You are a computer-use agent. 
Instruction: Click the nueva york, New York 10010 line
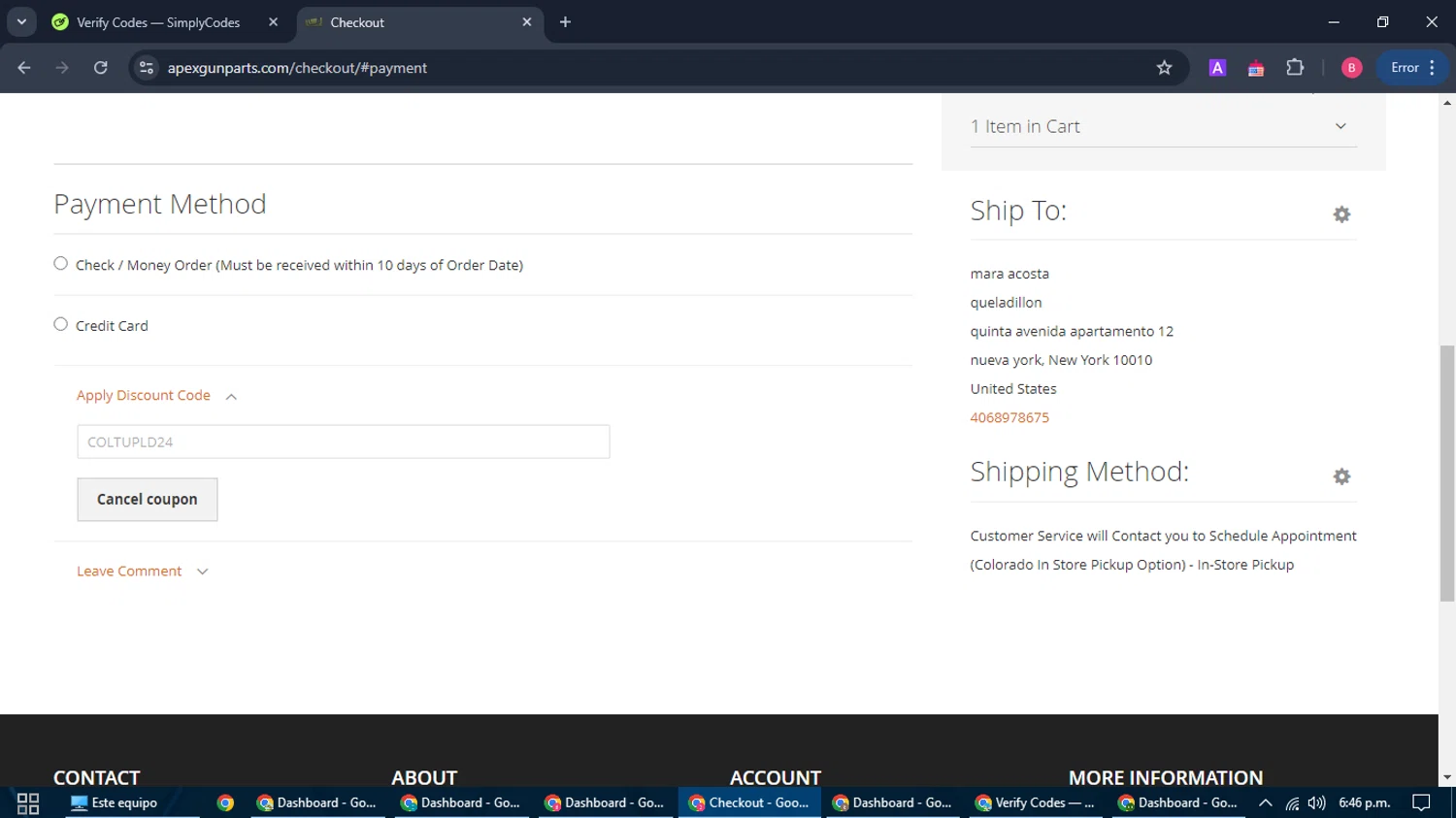(x=1061, y=360)
